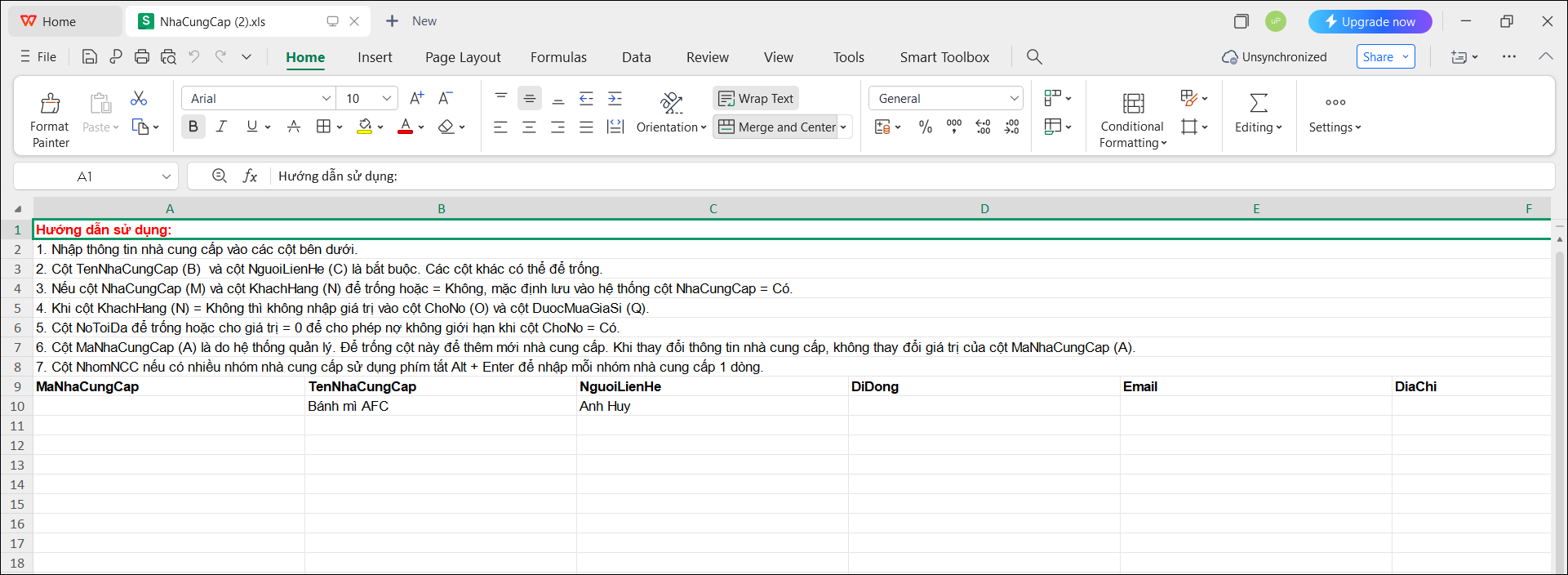Click the zoom icon beside formula bar
This screenshot has height=575, width=1568.
[219, 176]
